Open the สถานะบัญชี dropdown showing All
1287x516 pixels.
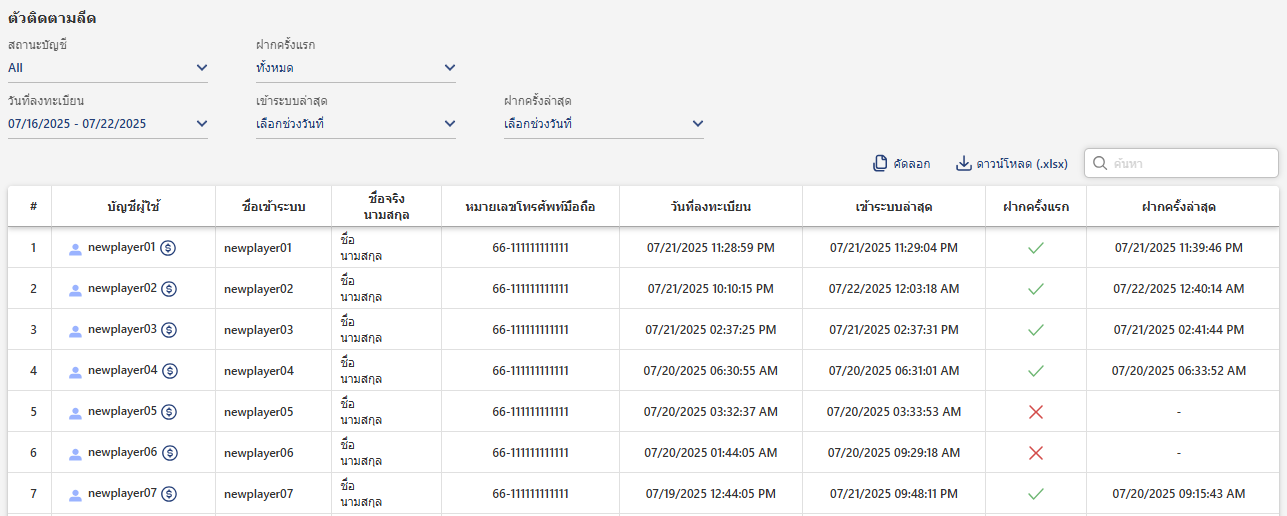pyautogui.click(x=108, y=68)
